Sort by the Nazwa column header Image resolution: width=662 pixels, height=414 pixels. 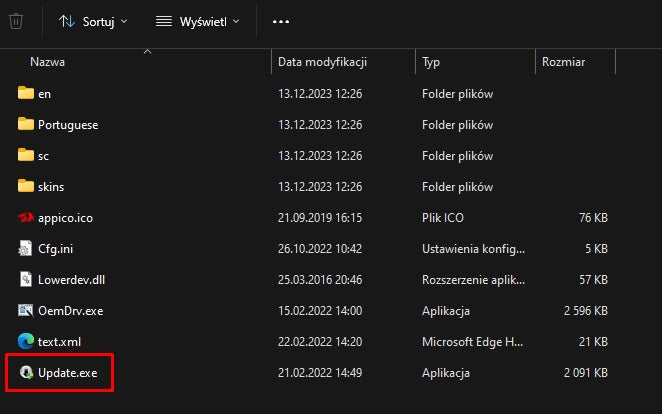click(47, 62)
